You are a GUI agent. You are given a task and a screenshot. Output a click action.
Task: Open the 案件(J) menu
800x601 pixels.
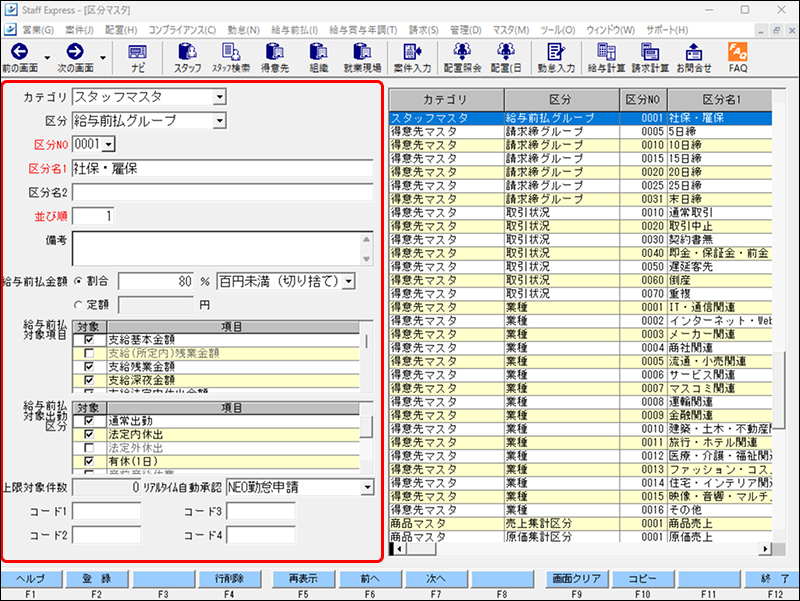tap(79, 30)
